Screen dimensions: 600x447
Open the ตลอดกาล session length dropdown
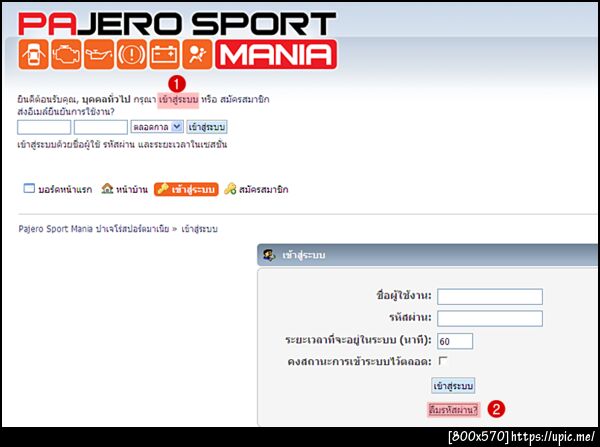[x=157, y=127]
